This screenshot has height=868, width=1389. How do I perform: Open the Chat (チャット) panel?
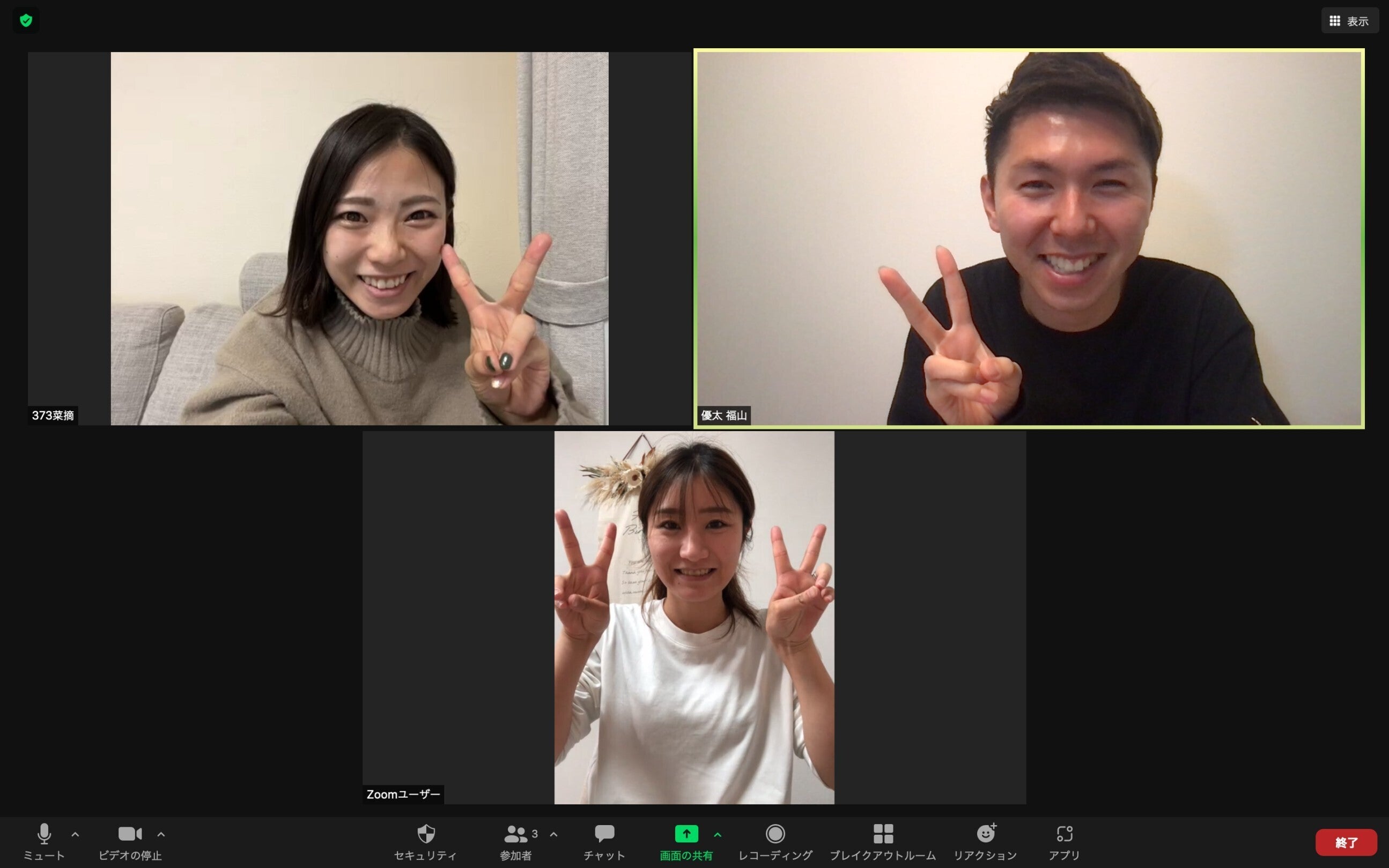[x=604, y=834]
